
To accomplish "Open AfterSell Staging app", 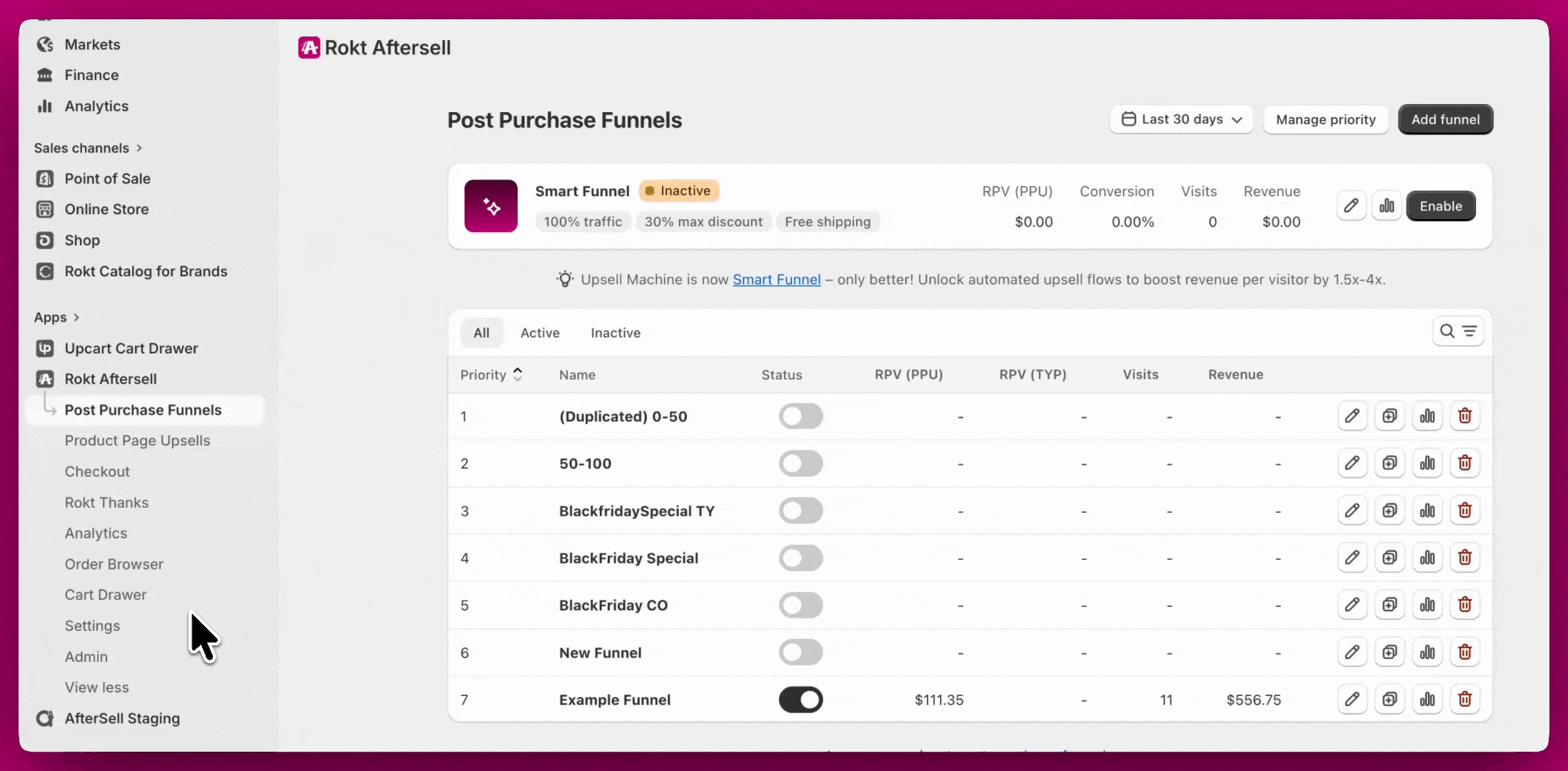I will [122, 718].
